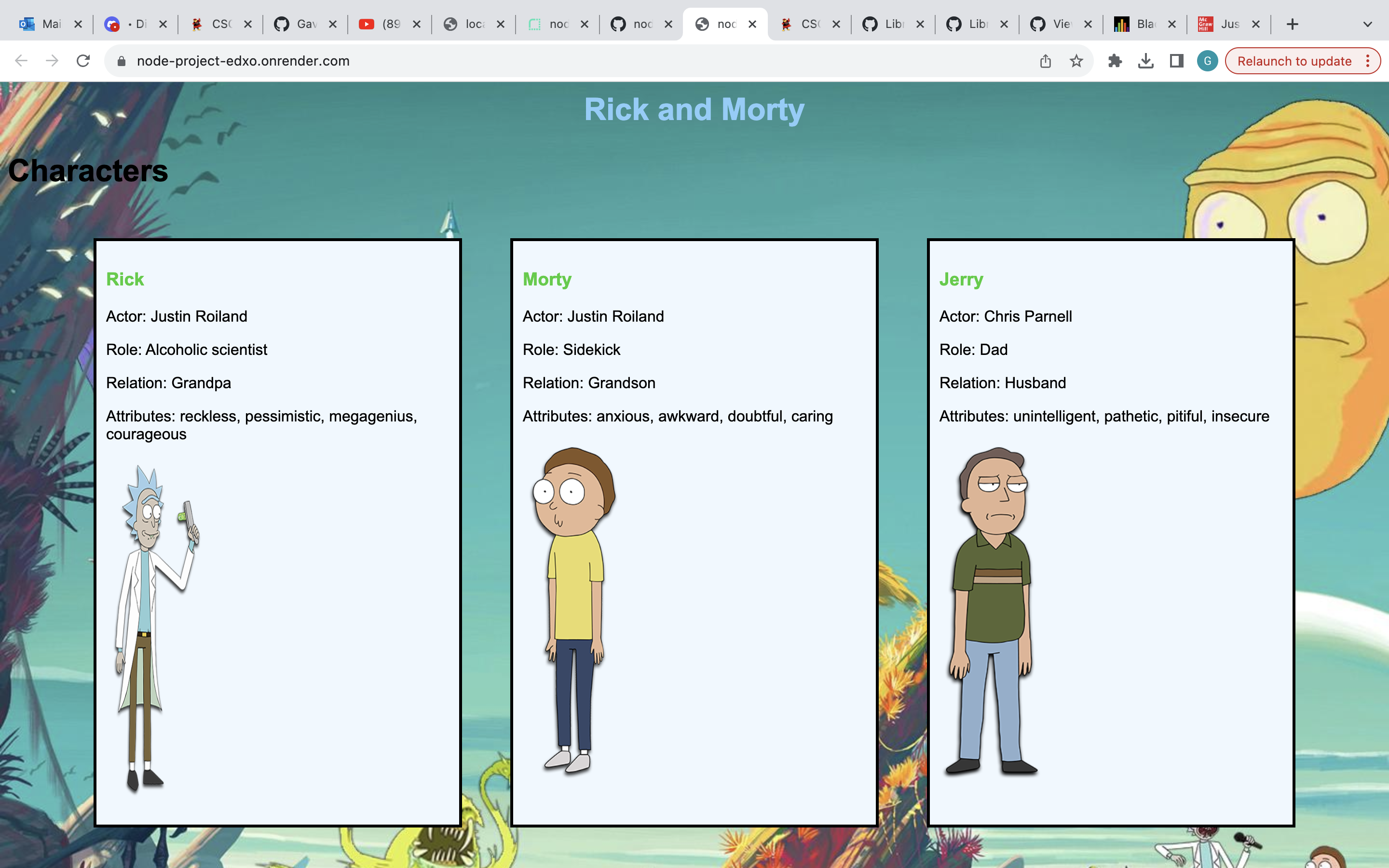Viewport: 1389px width, 868px height.
Task: Open Chrome three-dot menu
Action: coord(1368,61)
